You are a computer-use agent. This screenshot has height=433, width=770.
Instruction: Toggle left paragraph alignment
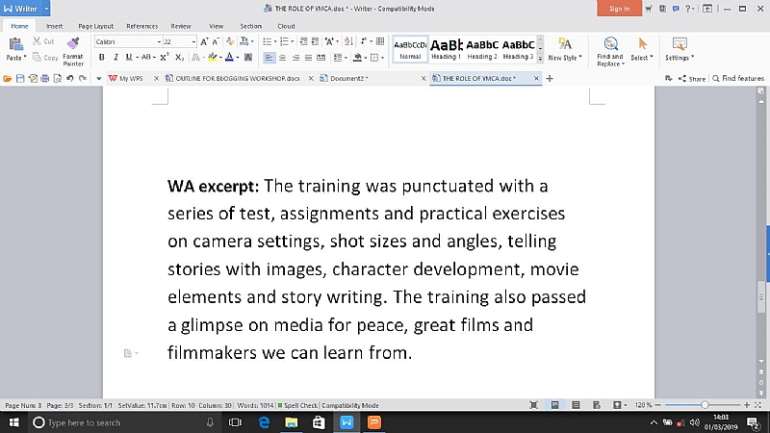(269, 57)
